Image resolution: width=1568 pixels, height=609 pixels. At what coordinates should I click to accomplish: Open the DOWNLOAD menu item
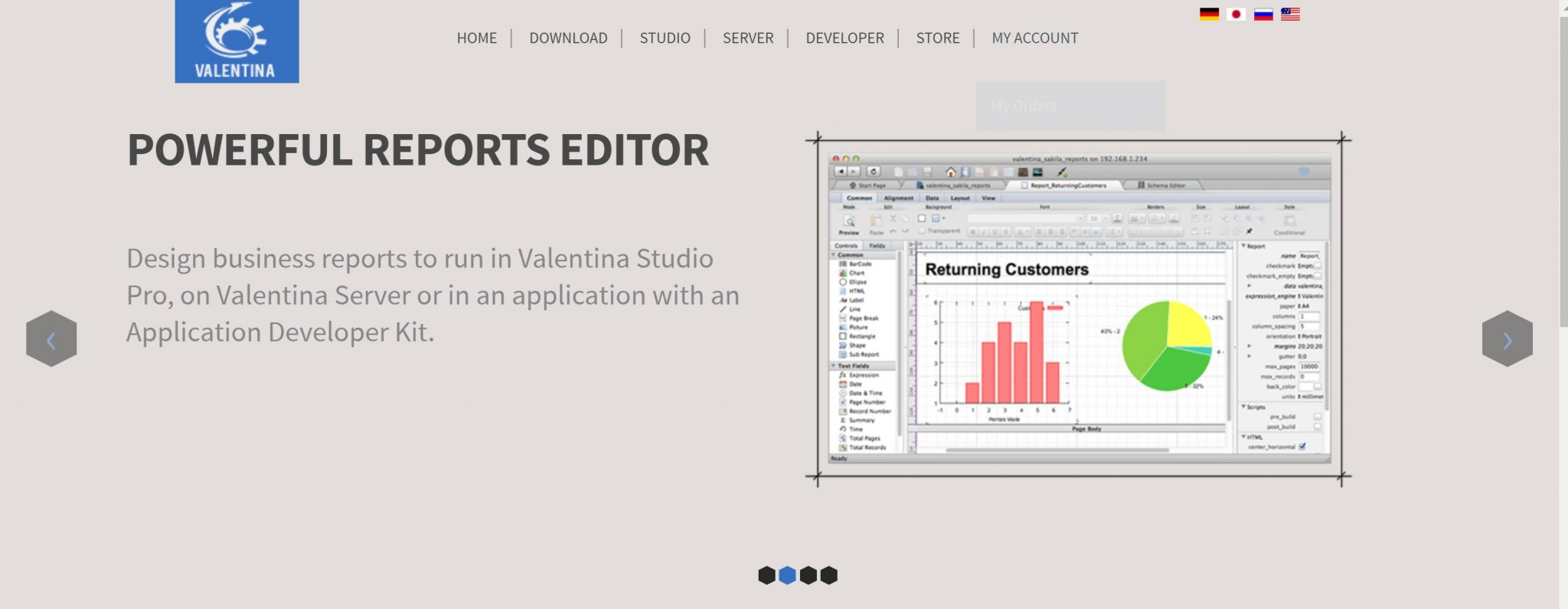(x=568, y=38)
